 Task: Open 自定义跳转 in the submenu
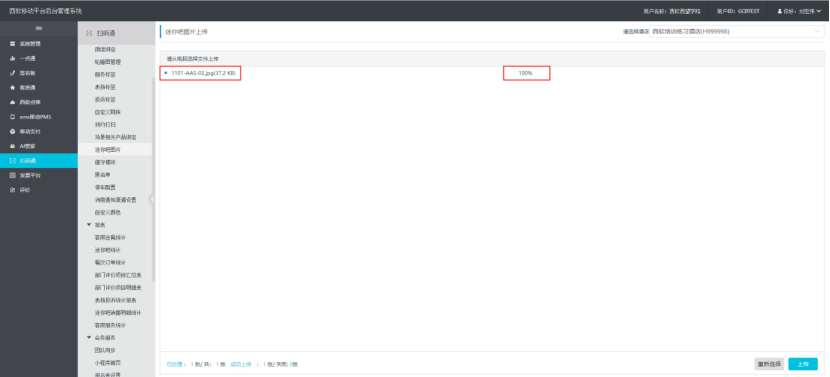(108, 112)
